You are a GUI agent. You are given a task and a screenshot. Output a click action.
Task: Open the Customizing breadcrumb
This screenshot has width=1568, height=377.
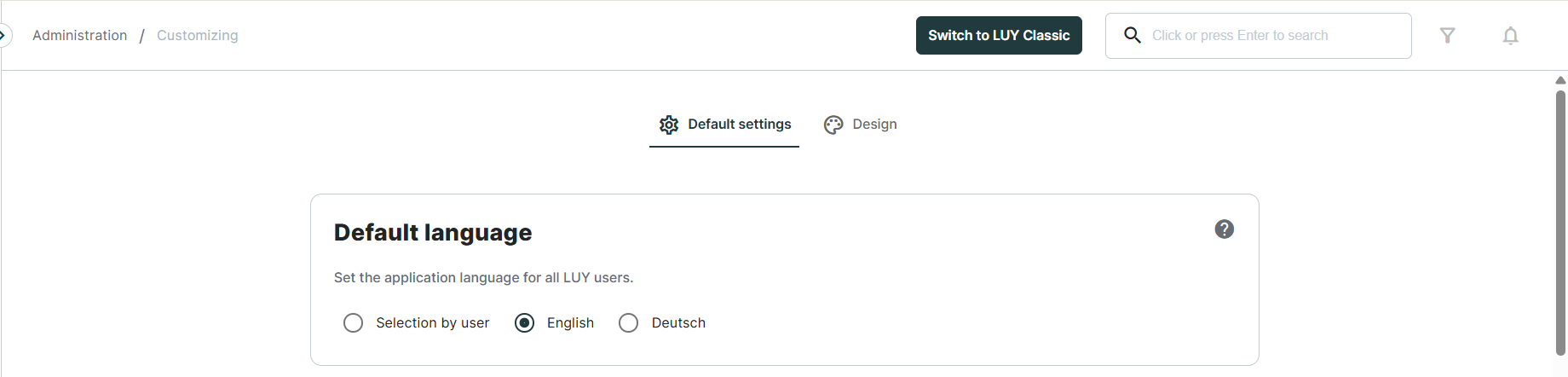click(197, 35)
